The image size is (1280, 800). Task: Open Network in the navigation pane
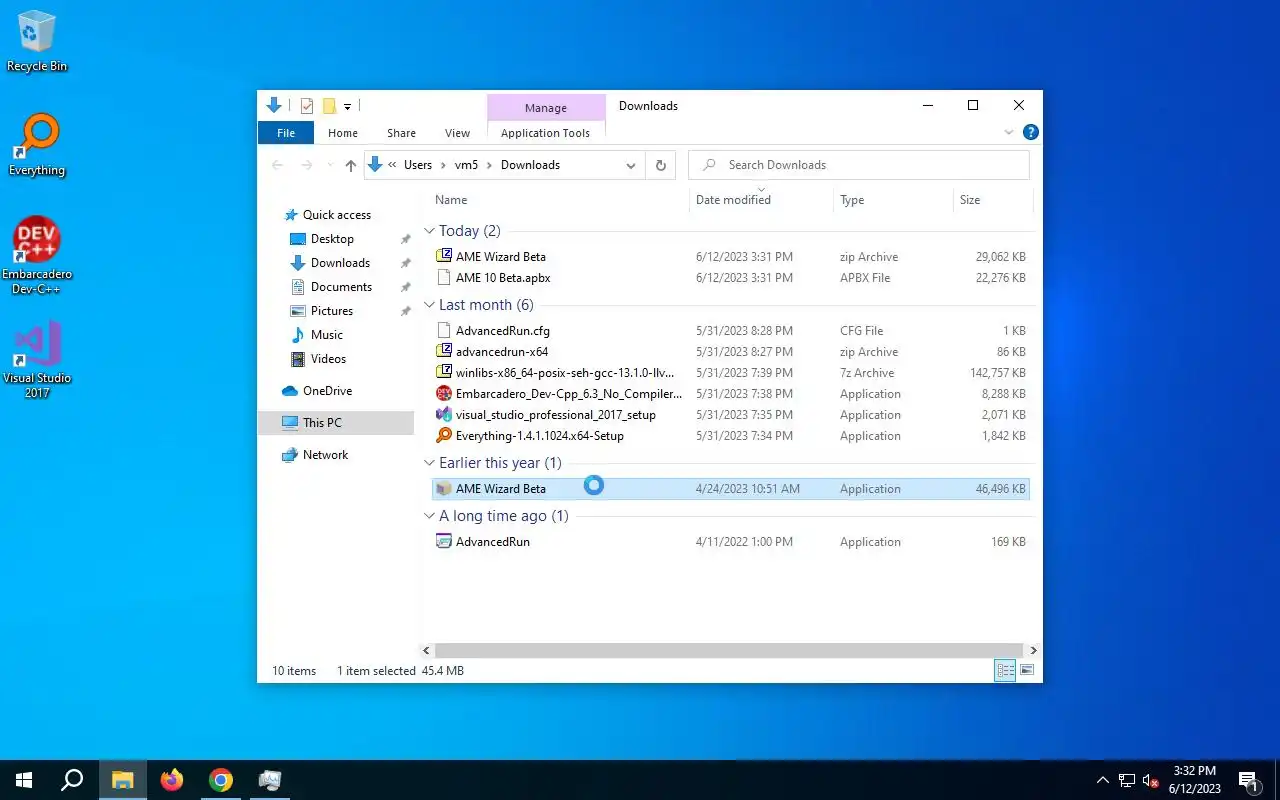tap(325, 455)
